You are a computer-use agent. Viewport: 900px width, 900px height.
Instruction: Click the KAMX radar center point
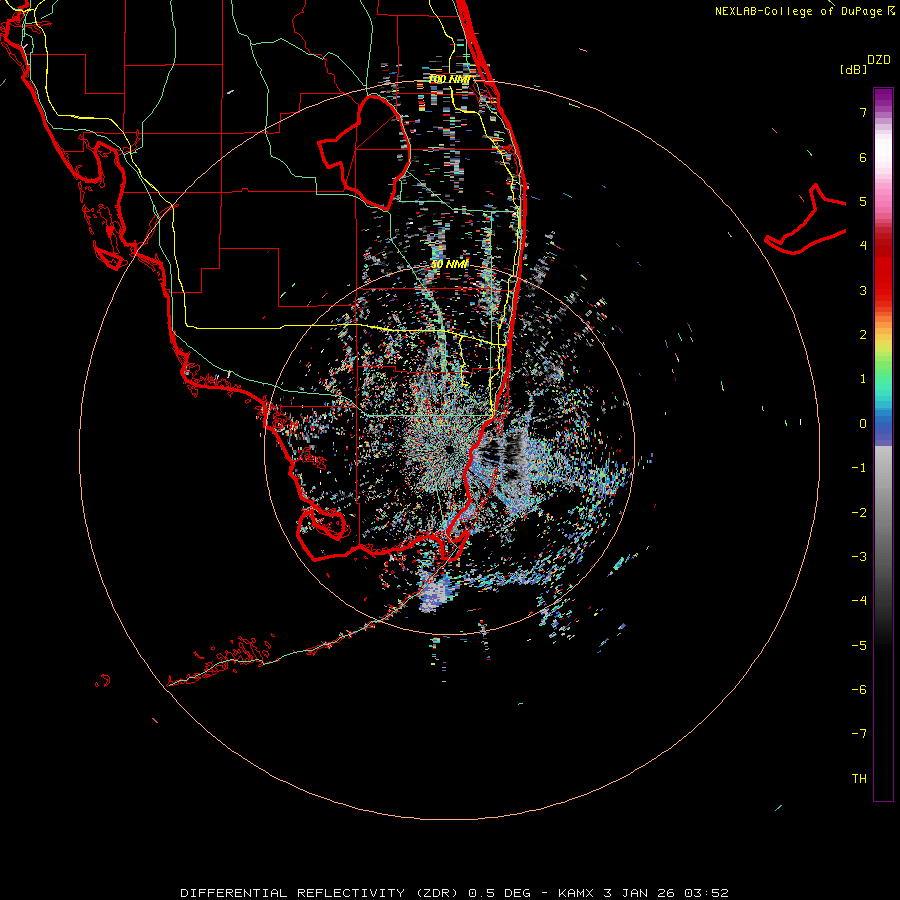449,450
